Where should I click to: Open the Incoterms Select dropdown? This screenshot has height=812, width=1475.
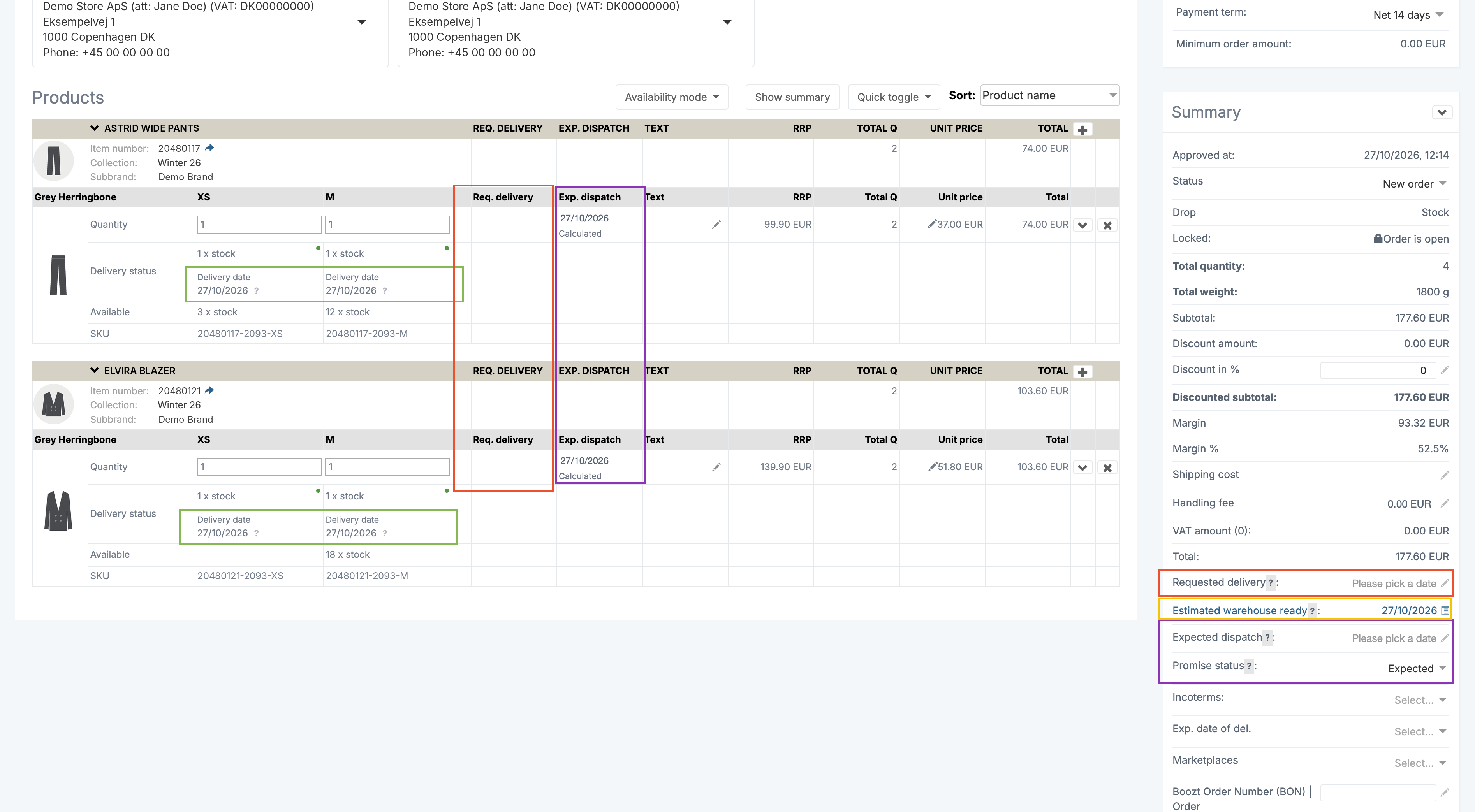coord(1420,700)
